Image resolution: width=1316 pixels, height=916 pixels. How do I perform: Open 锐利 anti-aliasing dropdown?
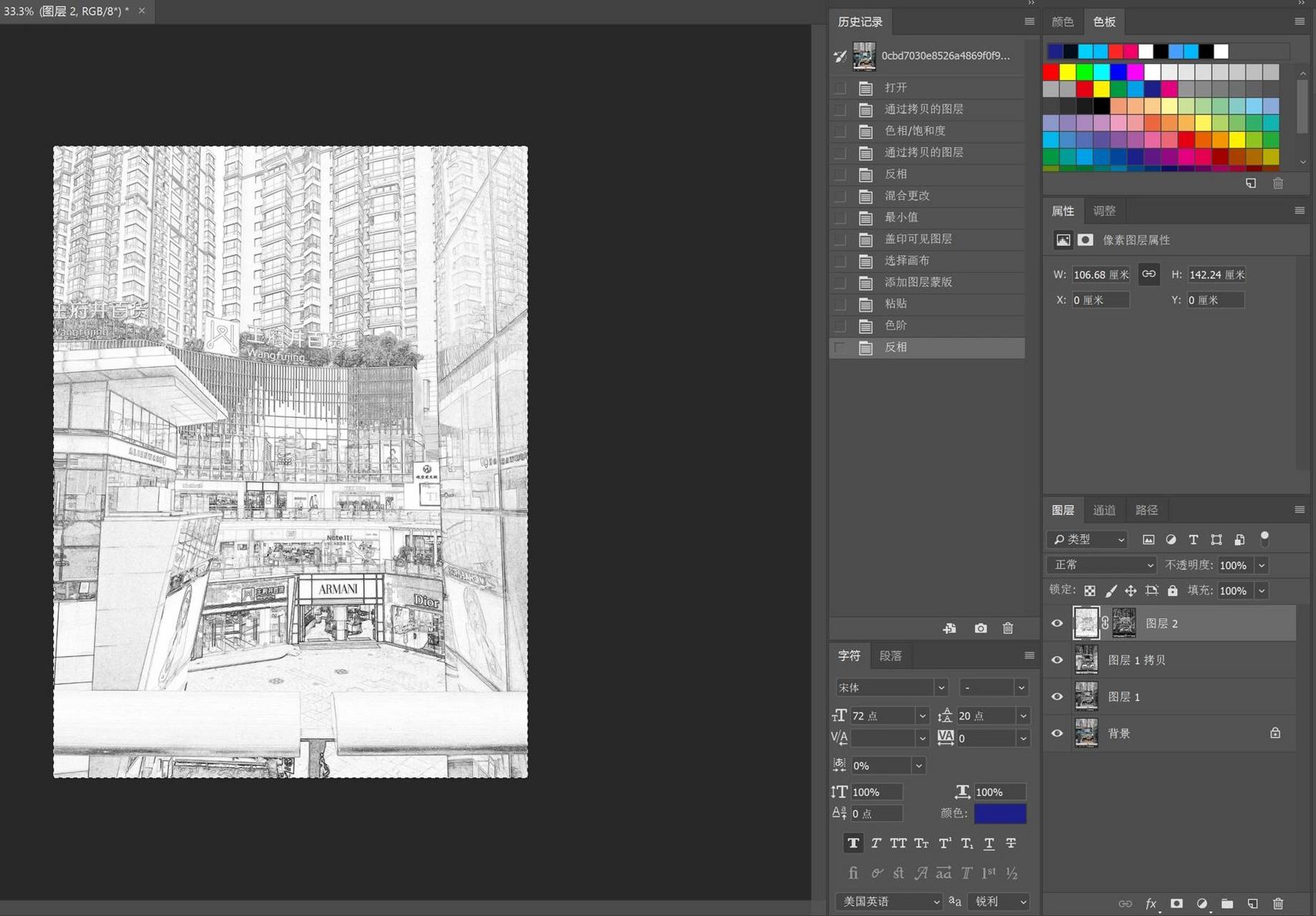pos(1000,901)
